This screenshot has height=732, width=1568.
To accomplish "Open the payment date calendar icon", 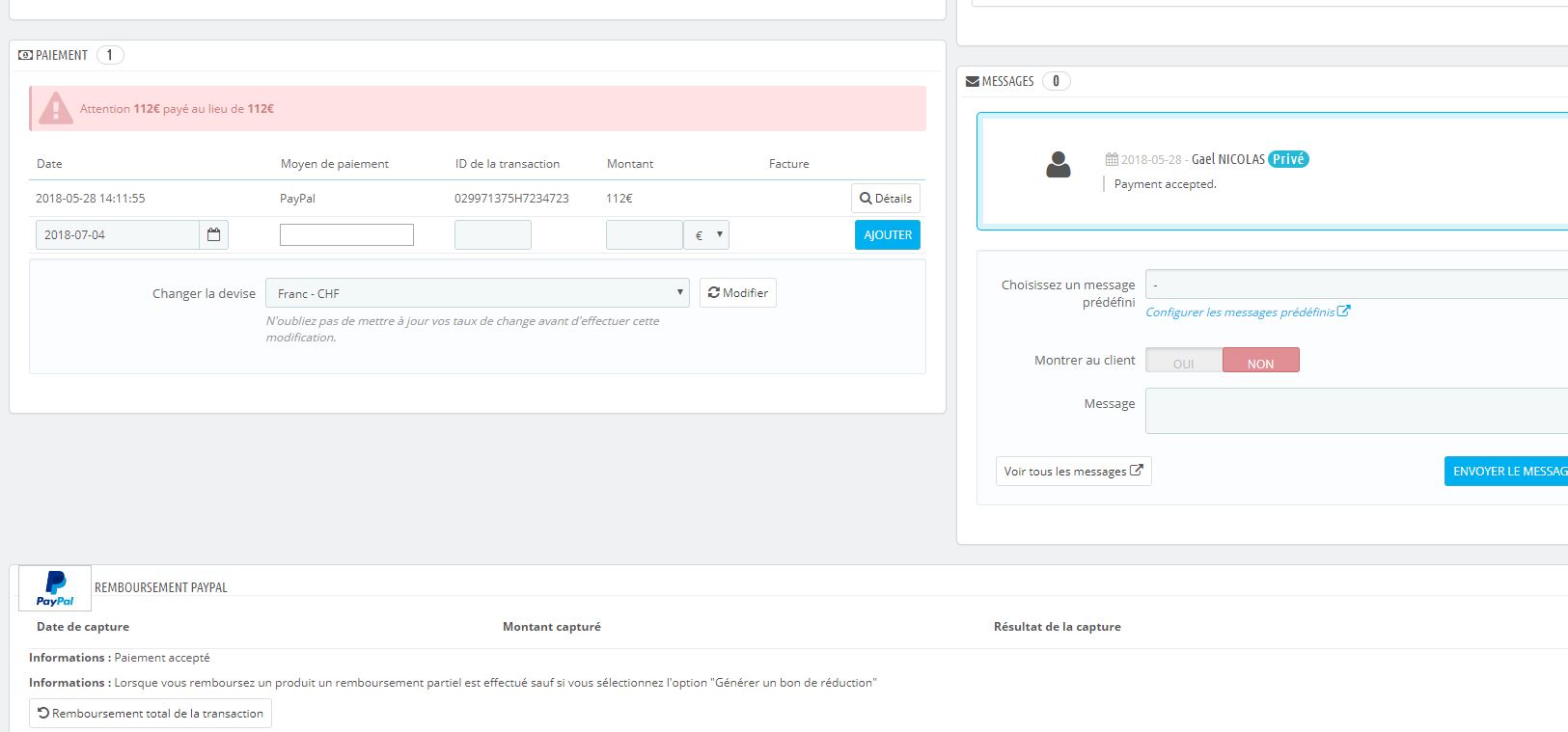I will click(x=214, y=234).
